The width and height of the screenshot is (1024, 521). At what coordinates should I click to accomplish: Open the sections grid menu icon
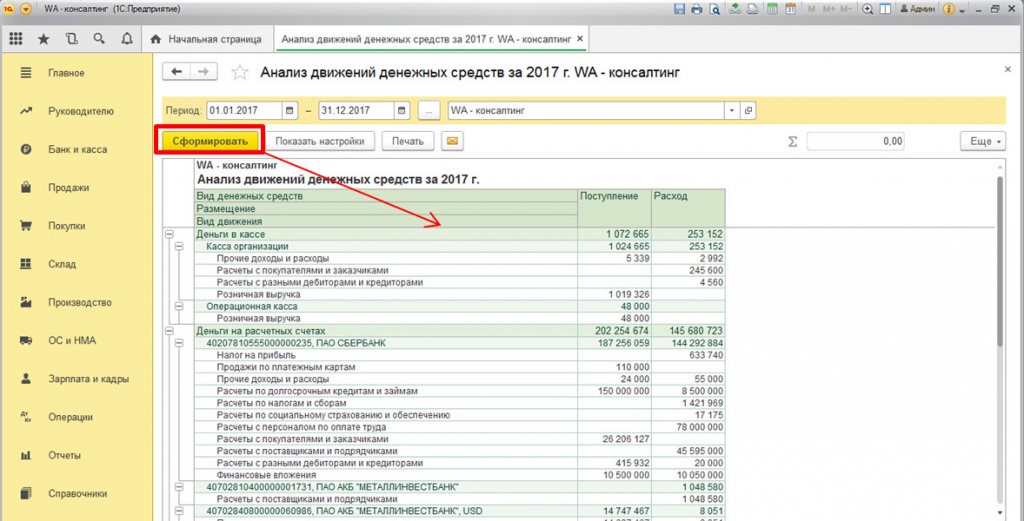[16, 39]
